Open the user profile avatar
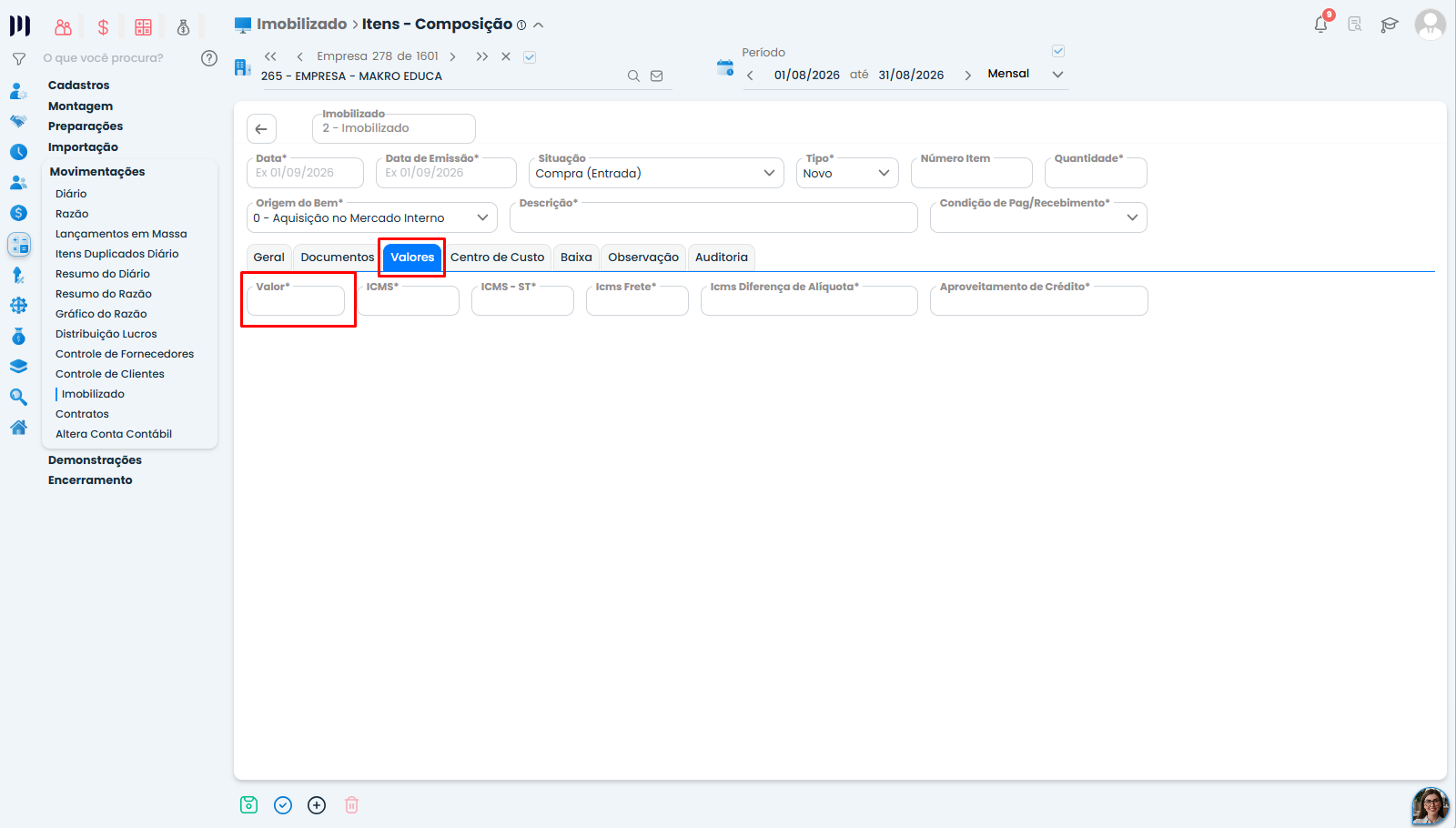 coord(1431,25)
